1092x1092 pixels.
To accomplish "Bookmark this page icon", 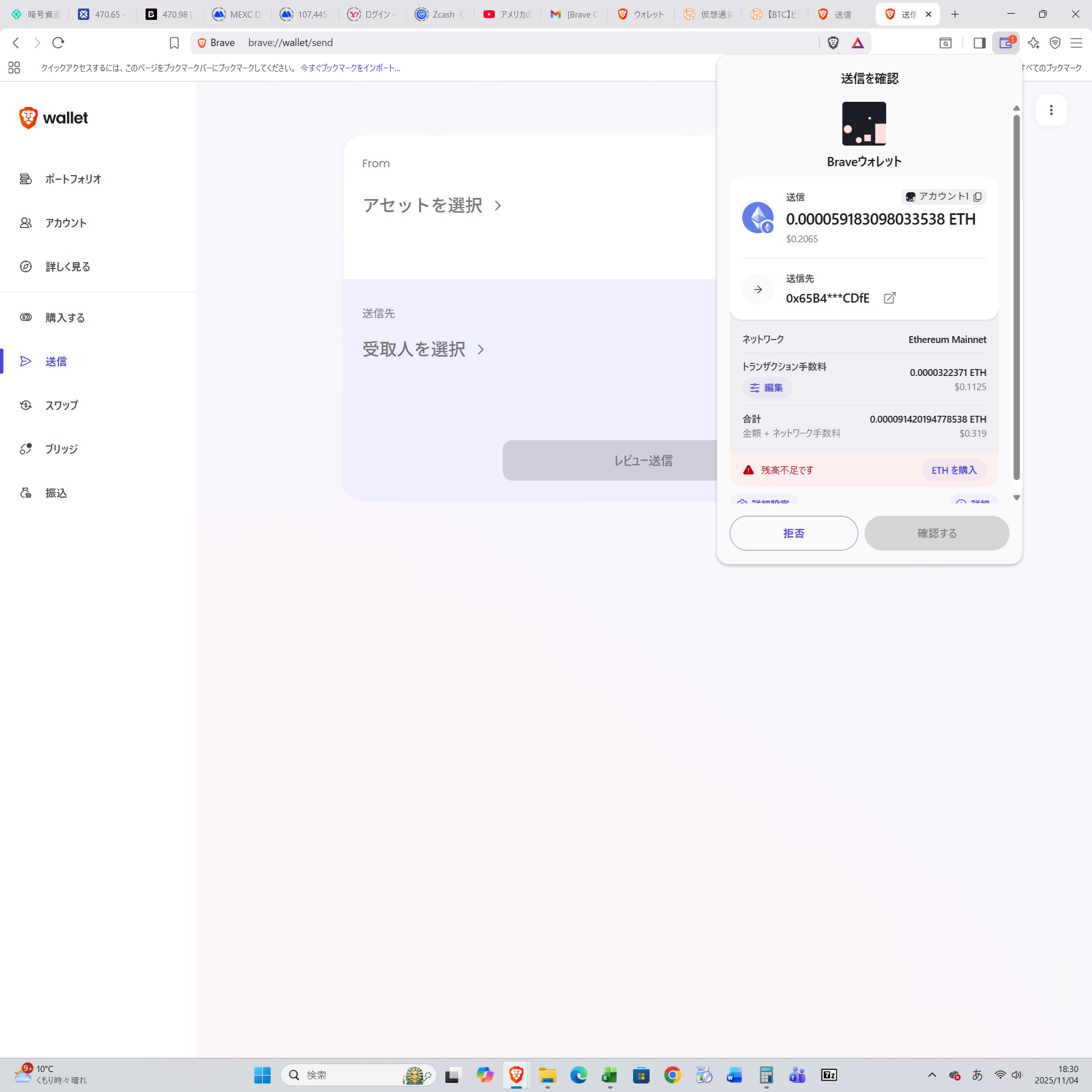I will point(174,43).
